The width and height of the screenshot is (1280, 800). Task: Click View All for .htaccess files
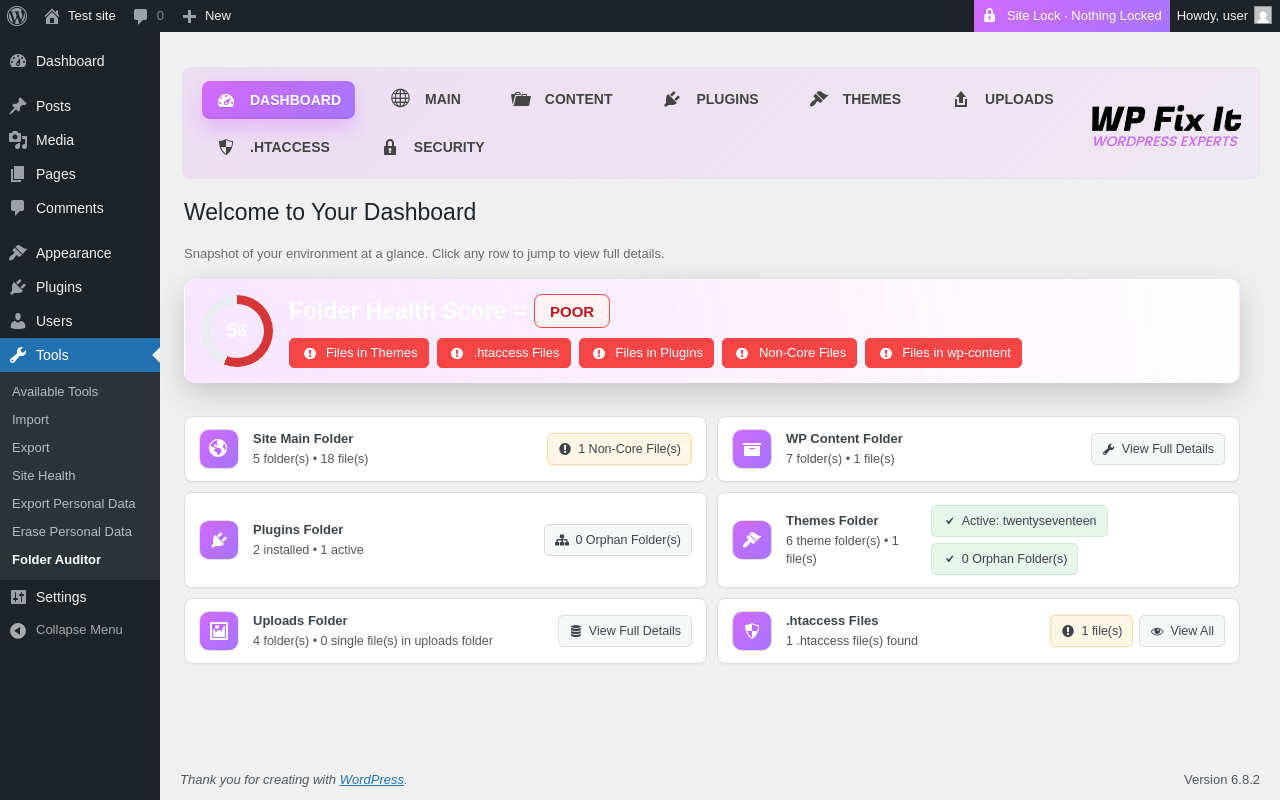pyautogui.click(x=1182, y=631)
